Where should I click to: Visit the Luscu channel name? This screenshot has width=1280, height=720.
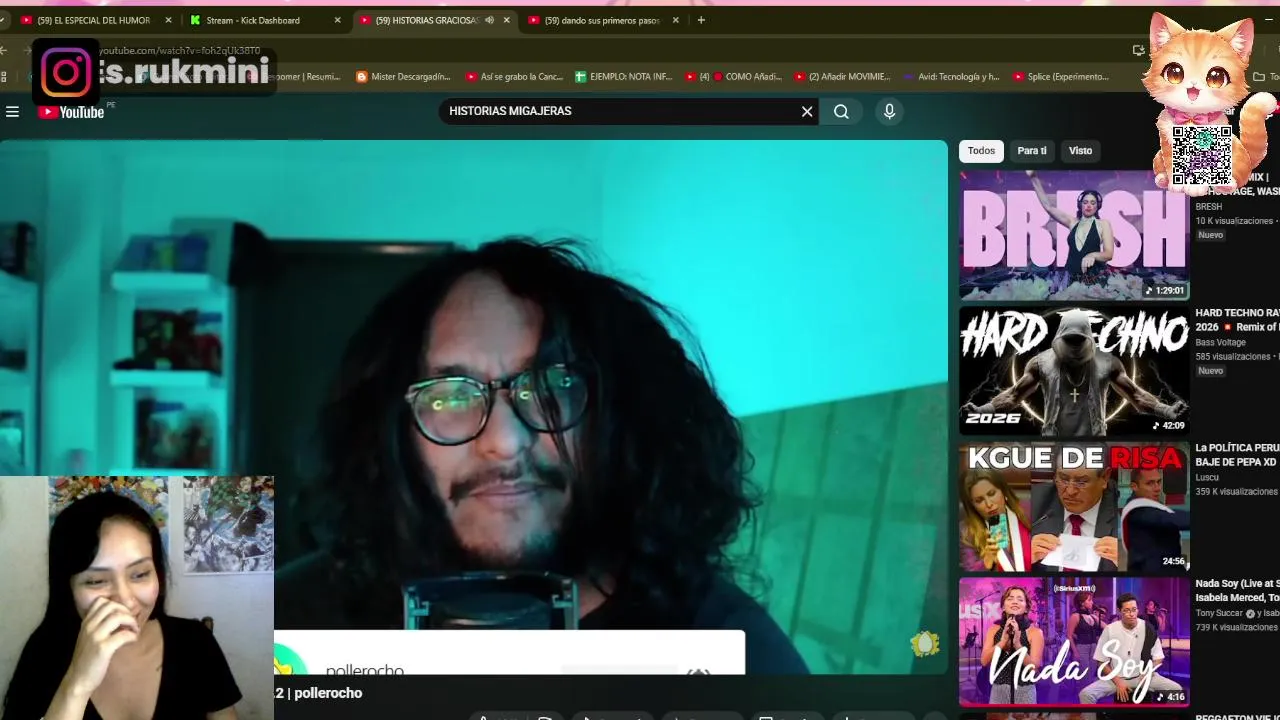pos(1207,478)
